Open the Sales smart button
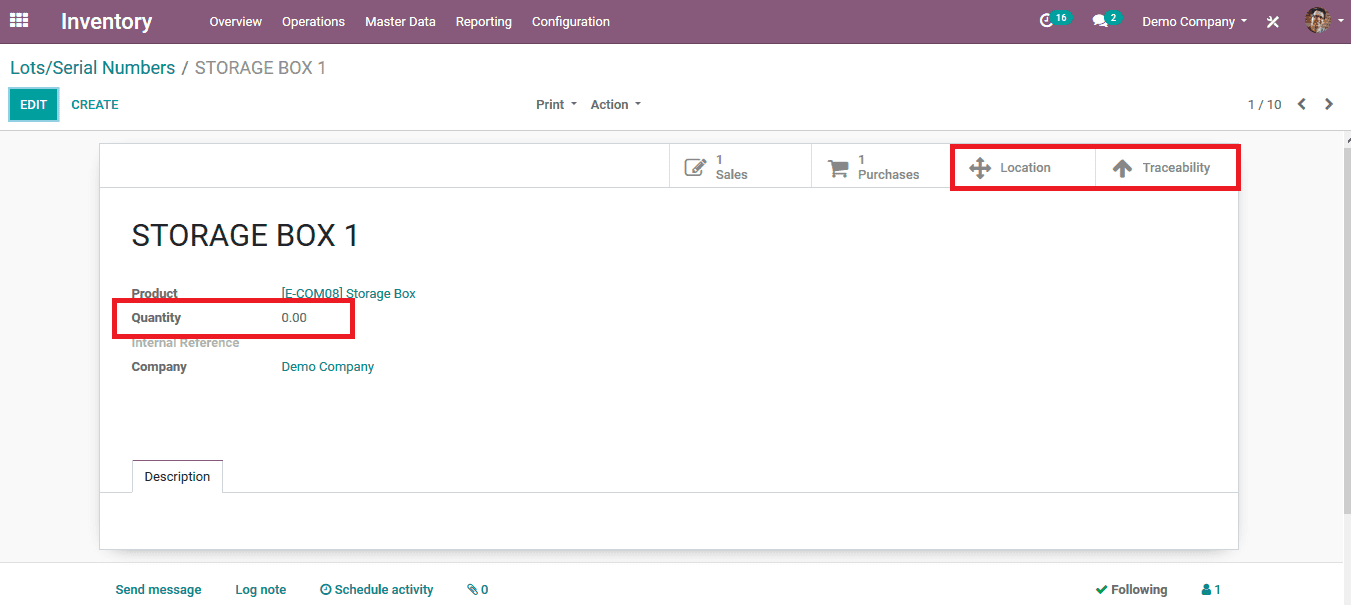Viewport: 1351px width, 605px height. click(740, 167)
